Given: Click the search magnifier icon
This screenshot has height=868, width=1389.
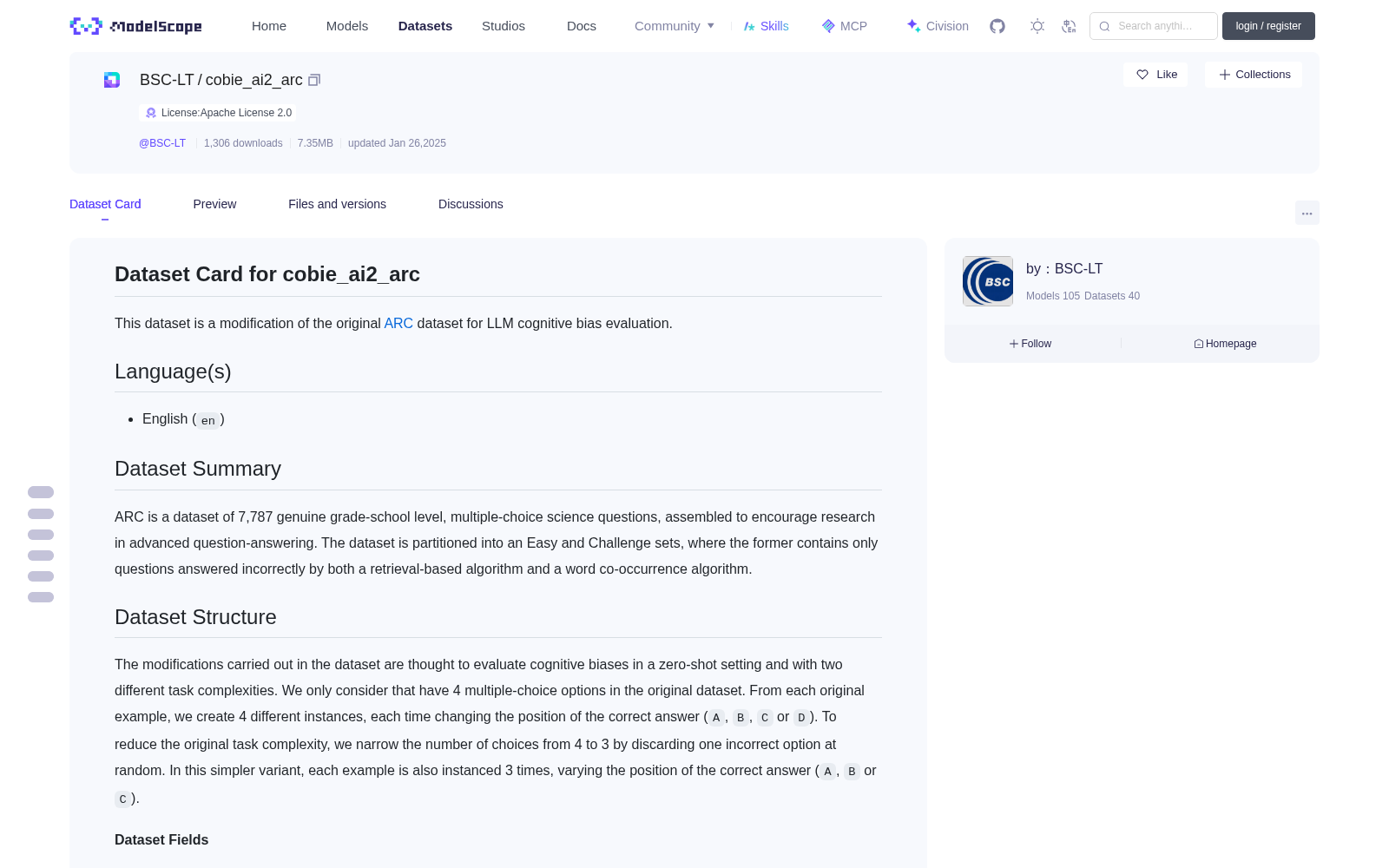Looking at the screenshot, I should 1104,26.
